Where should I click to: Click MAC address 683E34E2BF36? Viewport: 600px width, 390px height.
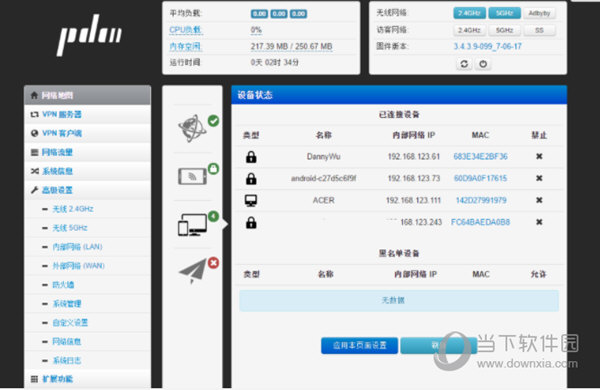(480, 156)
